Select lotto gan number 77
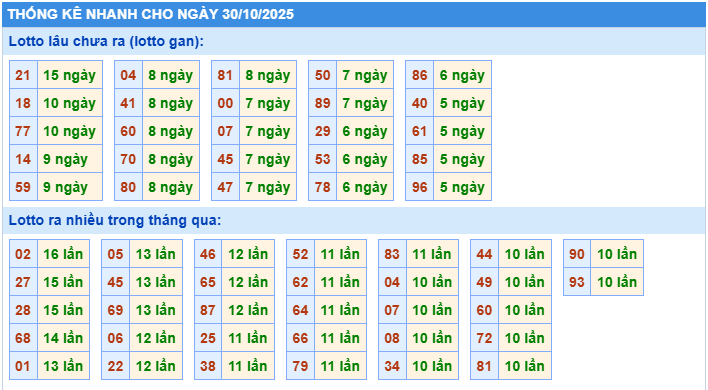Viewport: 708px width, 390px height. pyautogui.click(x=23, y=131)
